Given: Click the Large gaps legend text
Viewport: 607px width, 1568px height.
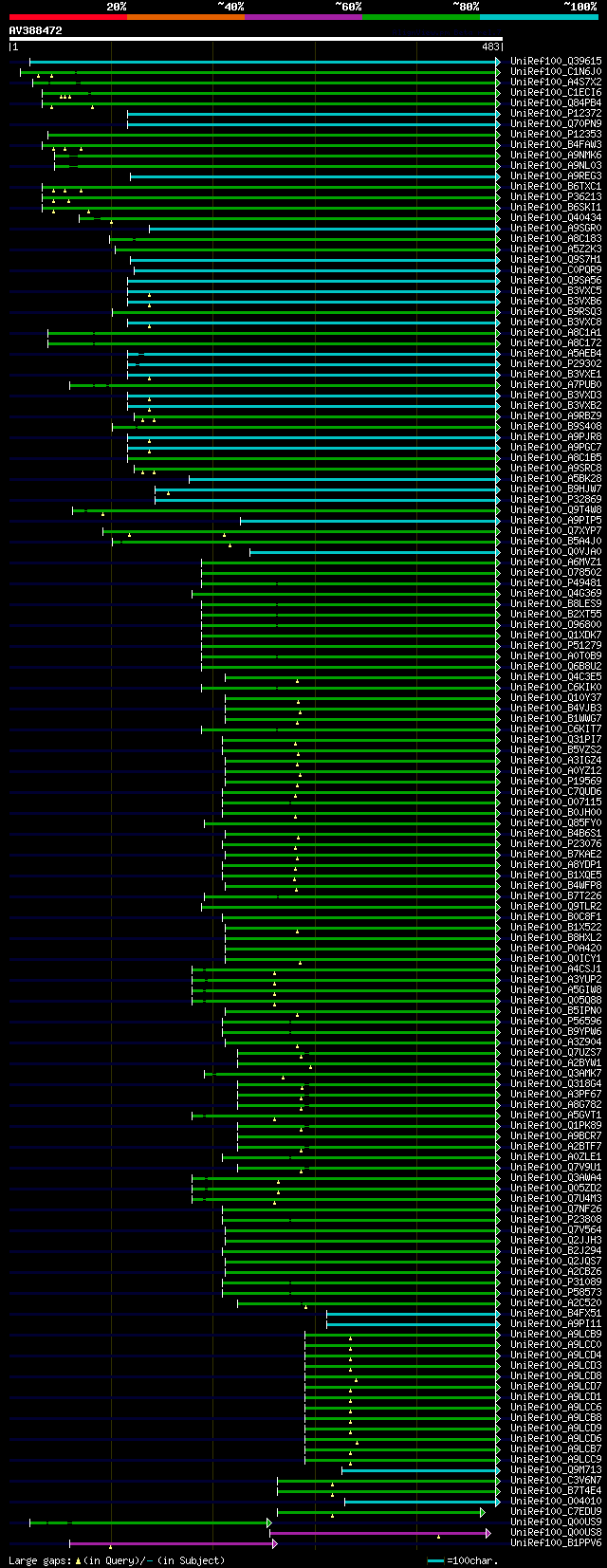Looking at the screenshot, I should point(117,1560).
